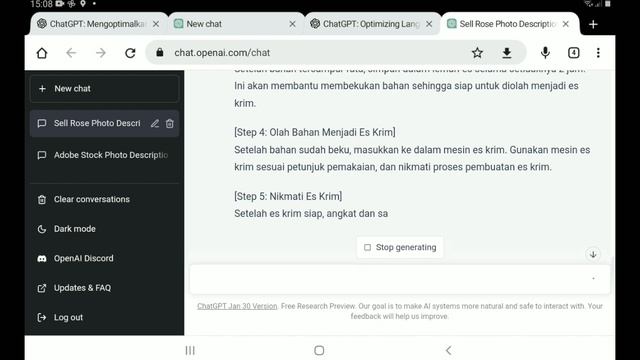Rename the Sell Rose Photo conversation

pyautogui.click(x=155, y=123)
